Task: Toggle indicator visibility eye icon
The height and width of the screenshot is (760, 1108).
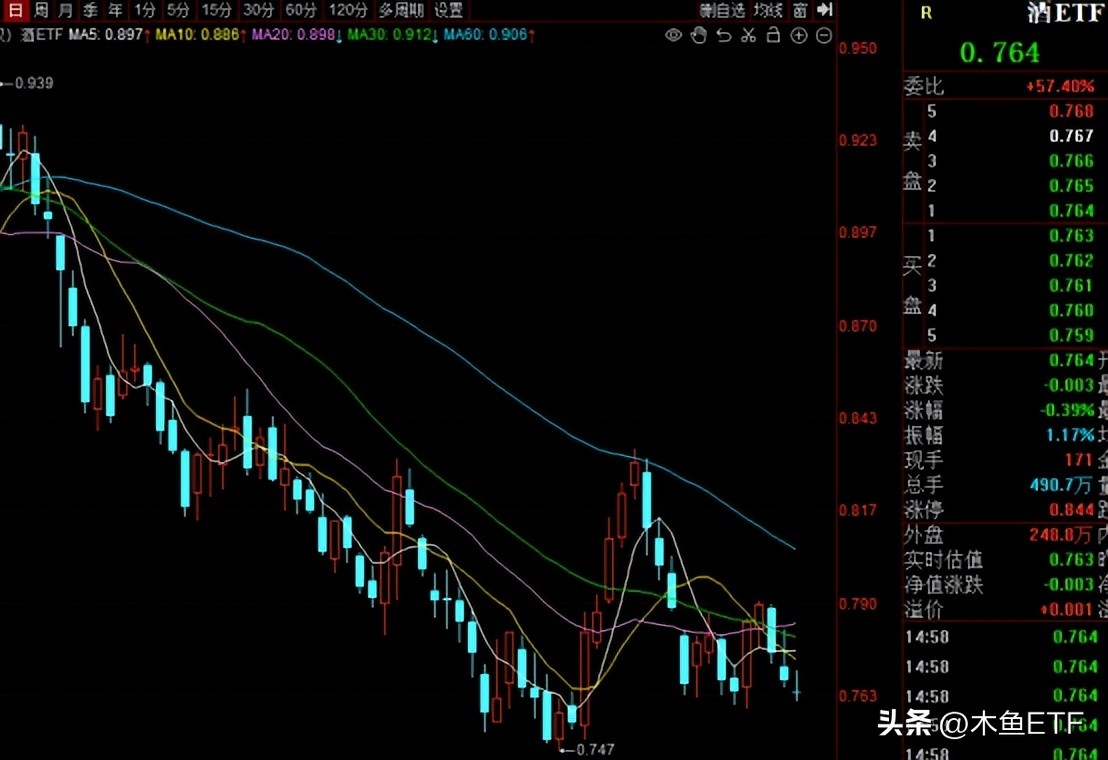Action: pyautogui.click(x=673, y=35)
